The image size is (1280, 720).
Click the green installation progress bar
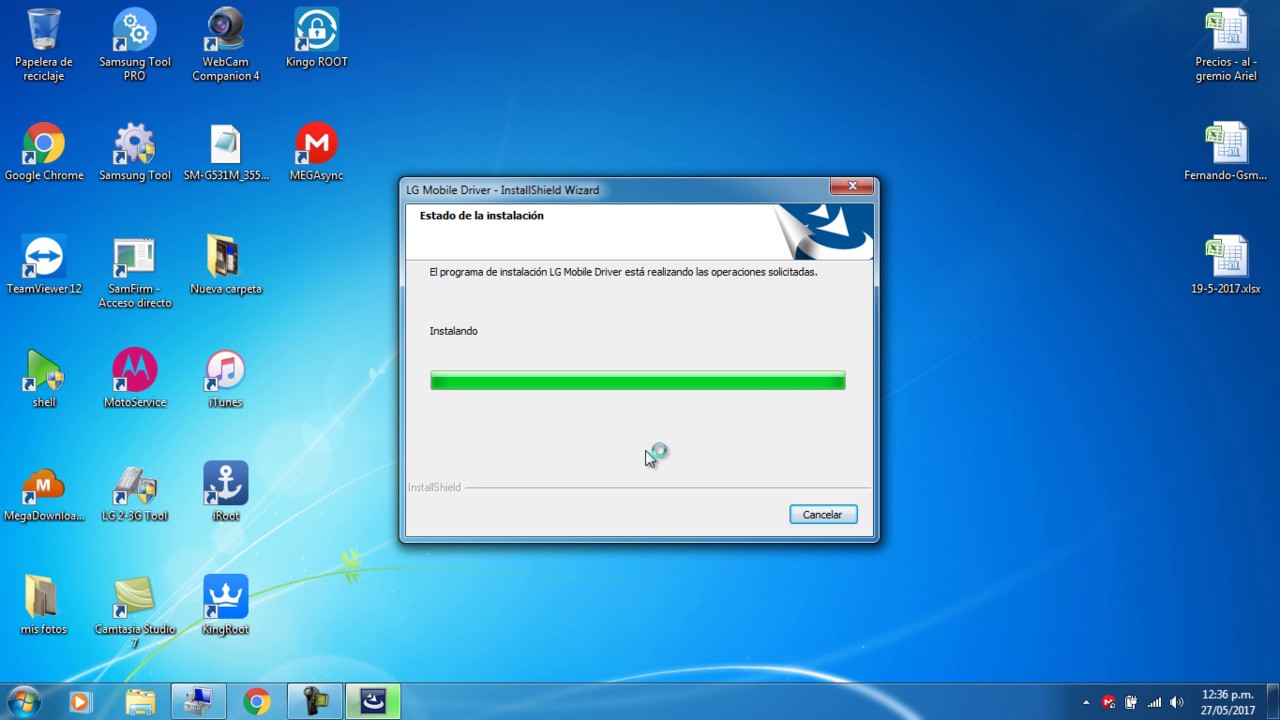pos(638,380)
